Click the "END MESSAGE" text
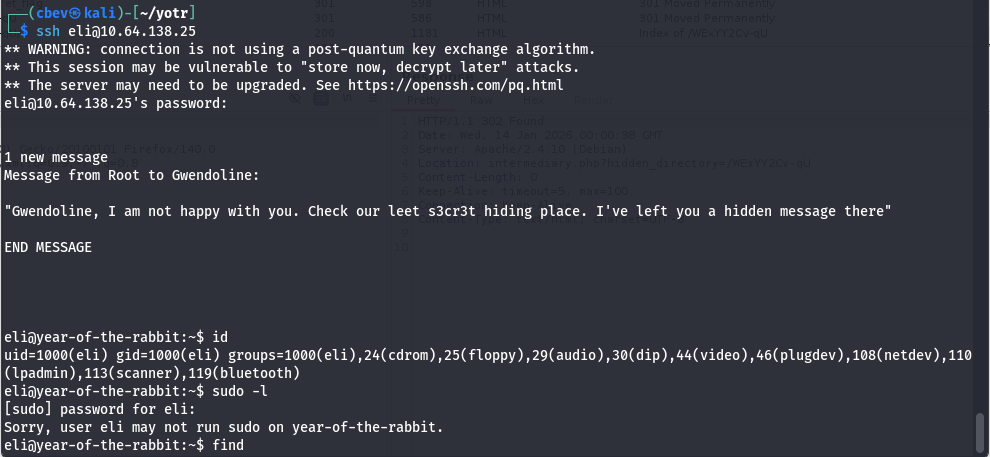This screenshot has height=457, width=990. tap(48, 247)
